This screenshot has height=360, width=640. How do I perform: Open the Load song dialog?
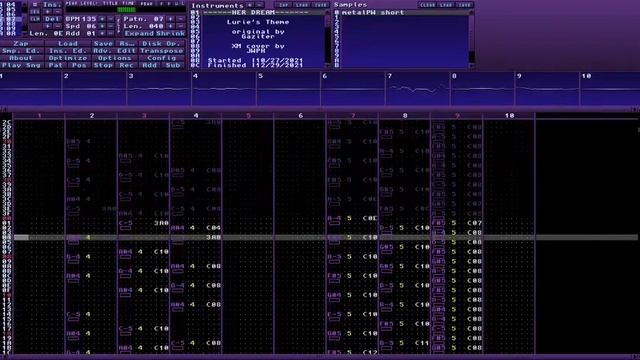[68, 43]
